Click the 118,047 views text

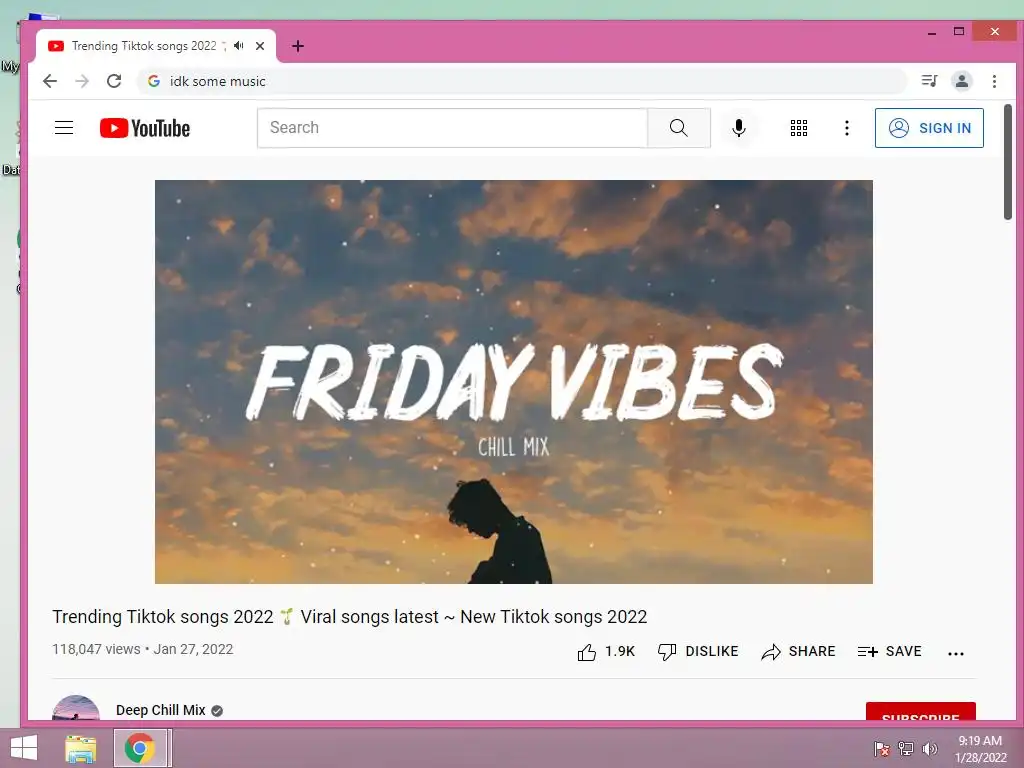tap(96, 649)
